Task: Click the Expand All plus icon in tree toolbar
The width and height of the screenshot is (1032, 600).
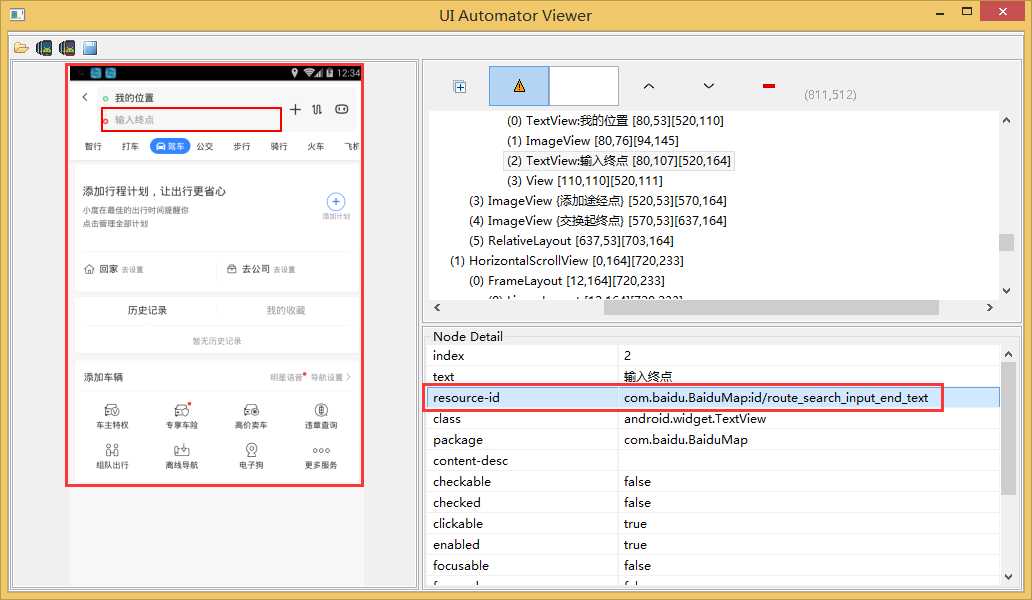Action: click(460, 87)
